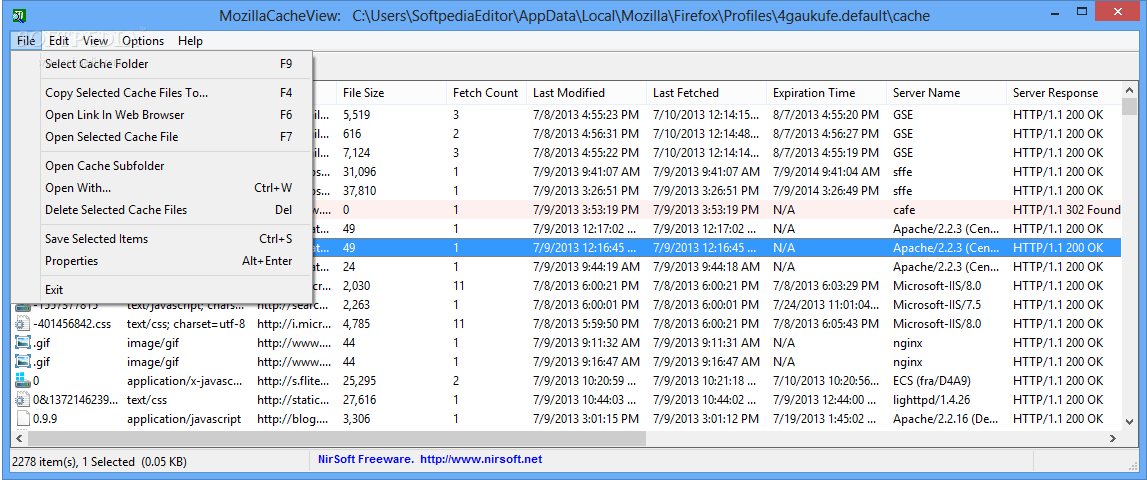Viewport: 1147px width, 480px height.
Task: Sort by the Fetch Count column header
Action: (486, 93)
